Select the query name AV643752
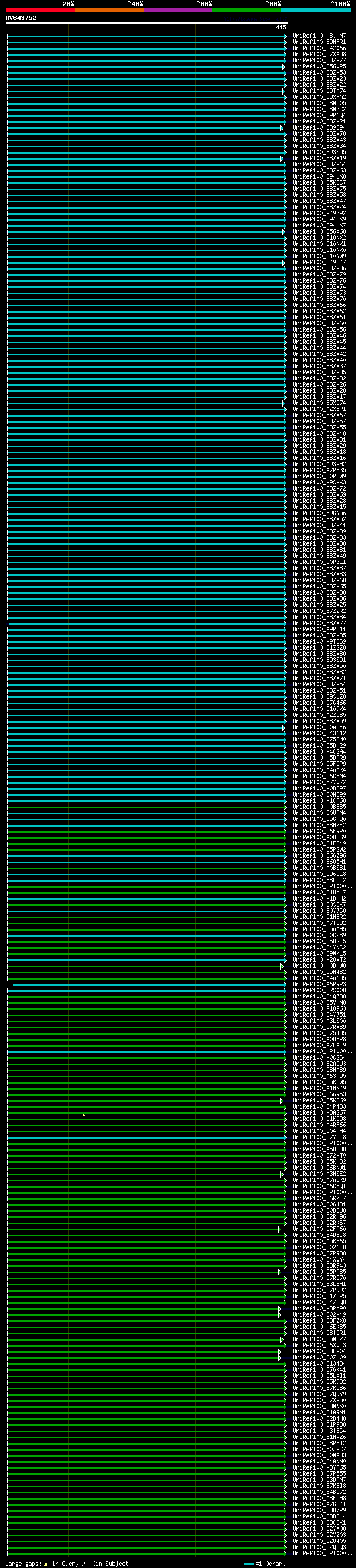The height and width of the screenshot is (1568, 356). click(x=21, y=18)
